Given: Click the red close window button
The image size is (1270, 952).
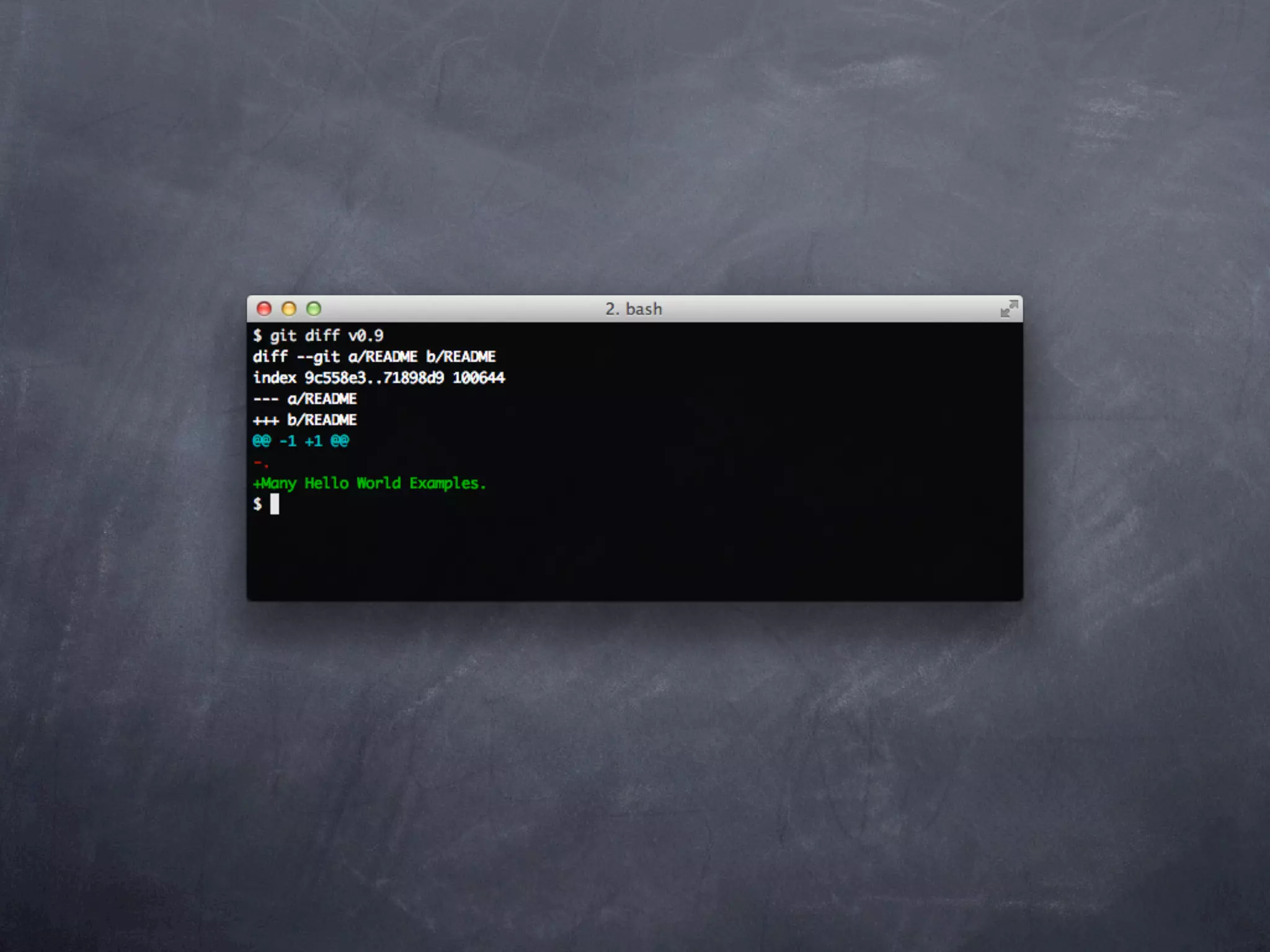Looking at the screenshot, I should coord(264,309).
